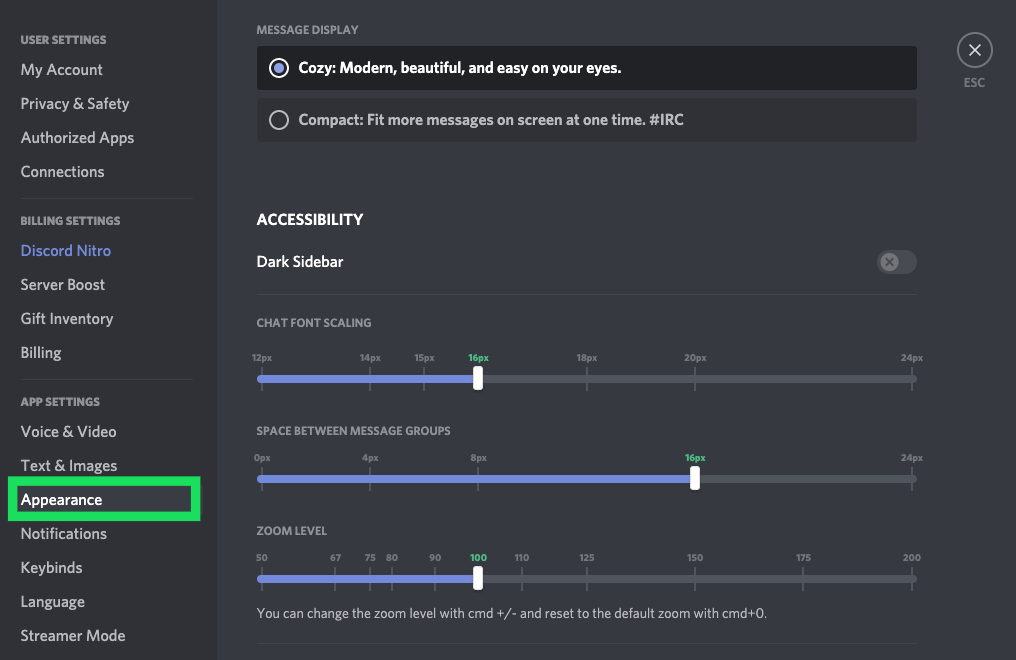Open Streamer Mode settings

coord(73,636)
